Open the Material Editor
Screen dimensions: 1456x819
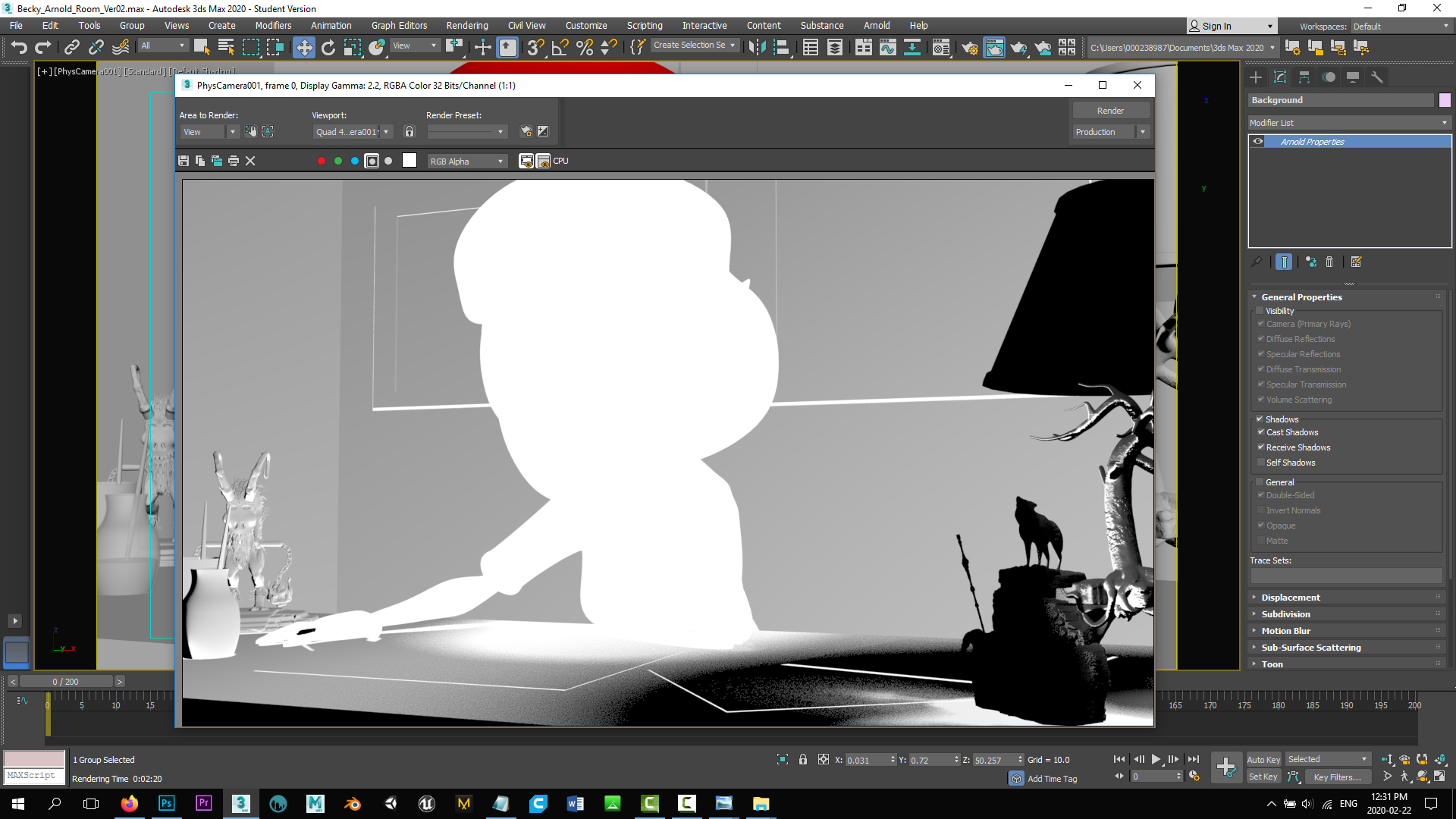click(941, 47)
